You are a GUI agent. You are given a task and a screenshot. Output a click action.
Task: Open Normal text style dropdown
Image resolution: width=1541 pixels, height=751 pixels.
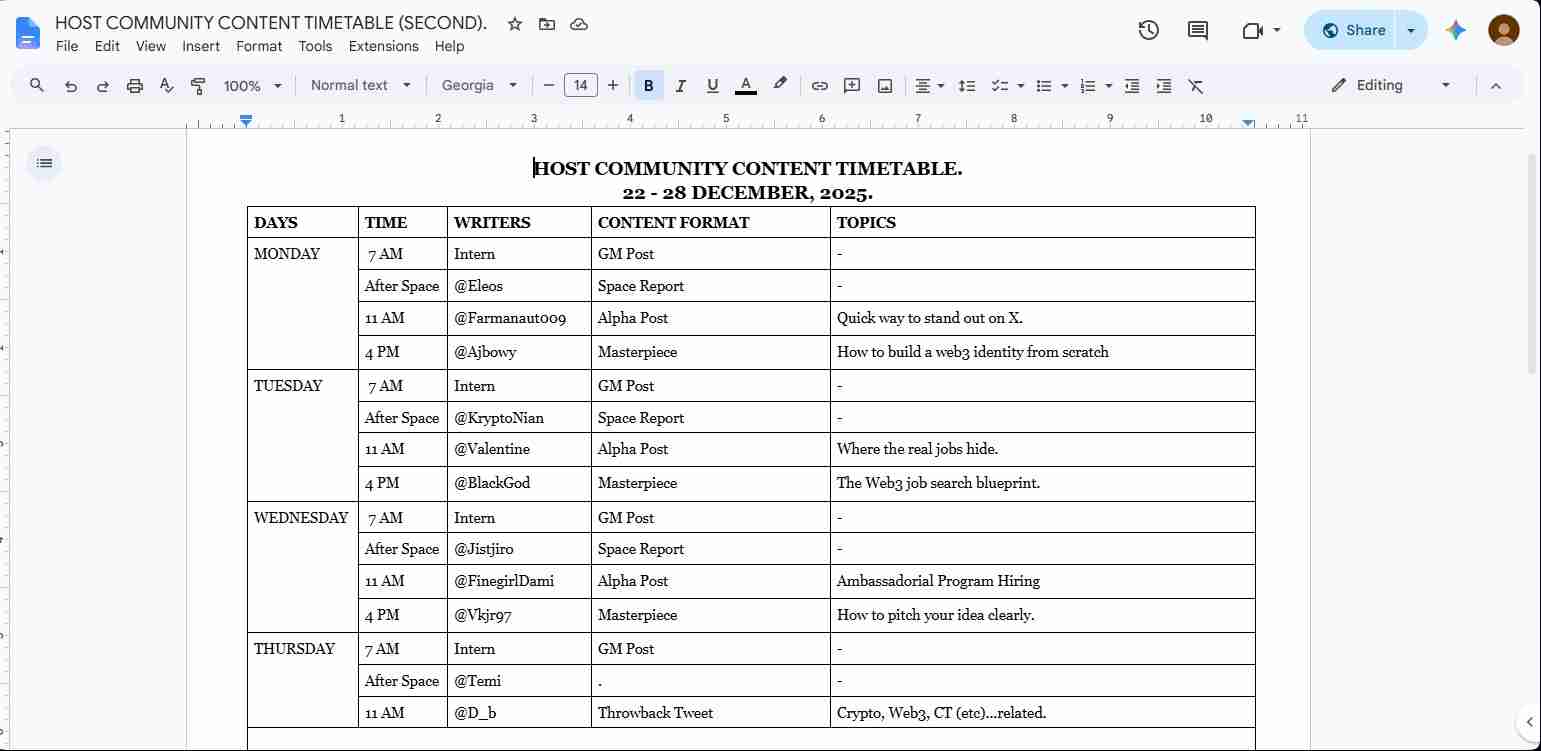pyautogui.click(x=360, y=86)
